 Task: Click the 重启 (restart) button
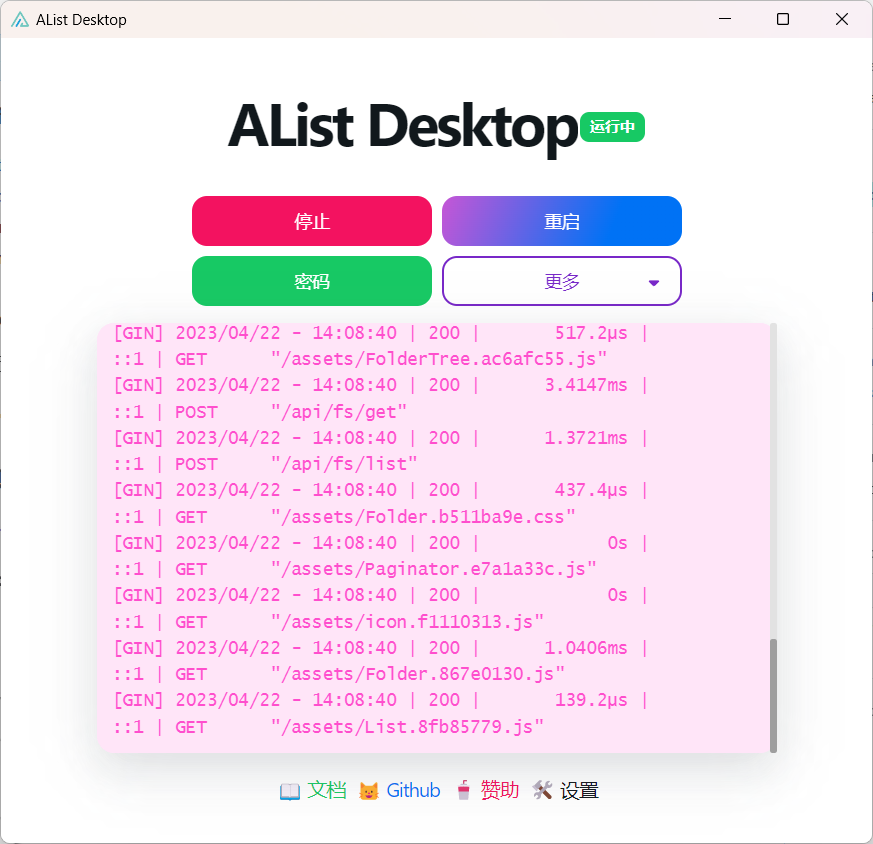562,221
